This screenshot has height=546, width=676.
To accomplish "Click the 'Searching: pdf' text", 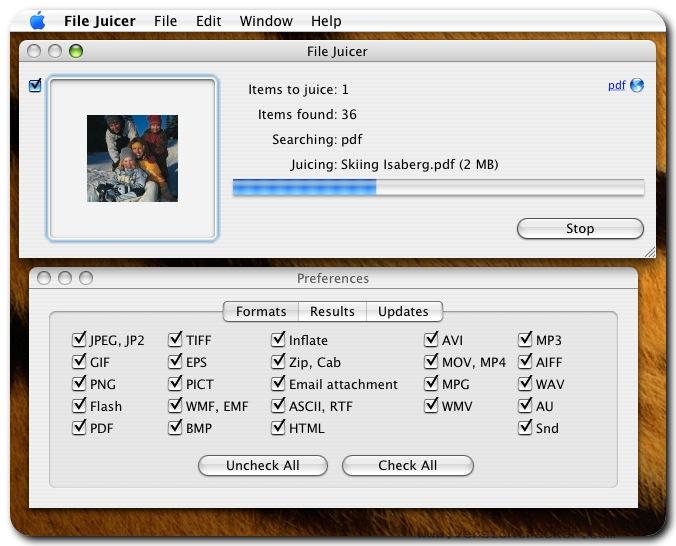I will (x=317, y=139).
